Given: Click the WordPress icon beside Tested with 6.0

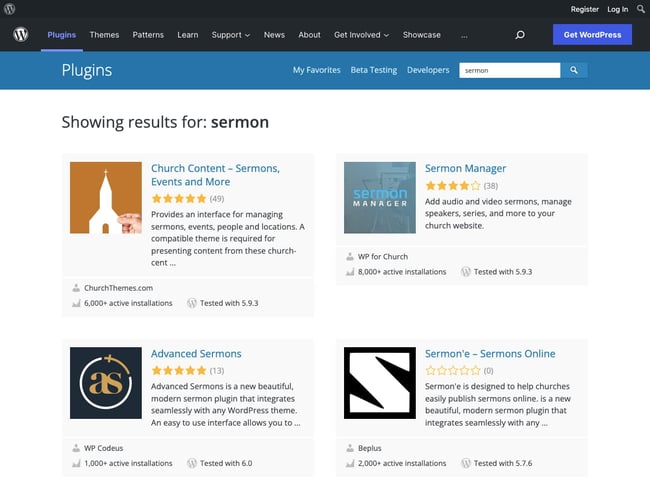Looking at the screenshot, I should (x=192, y=463).
